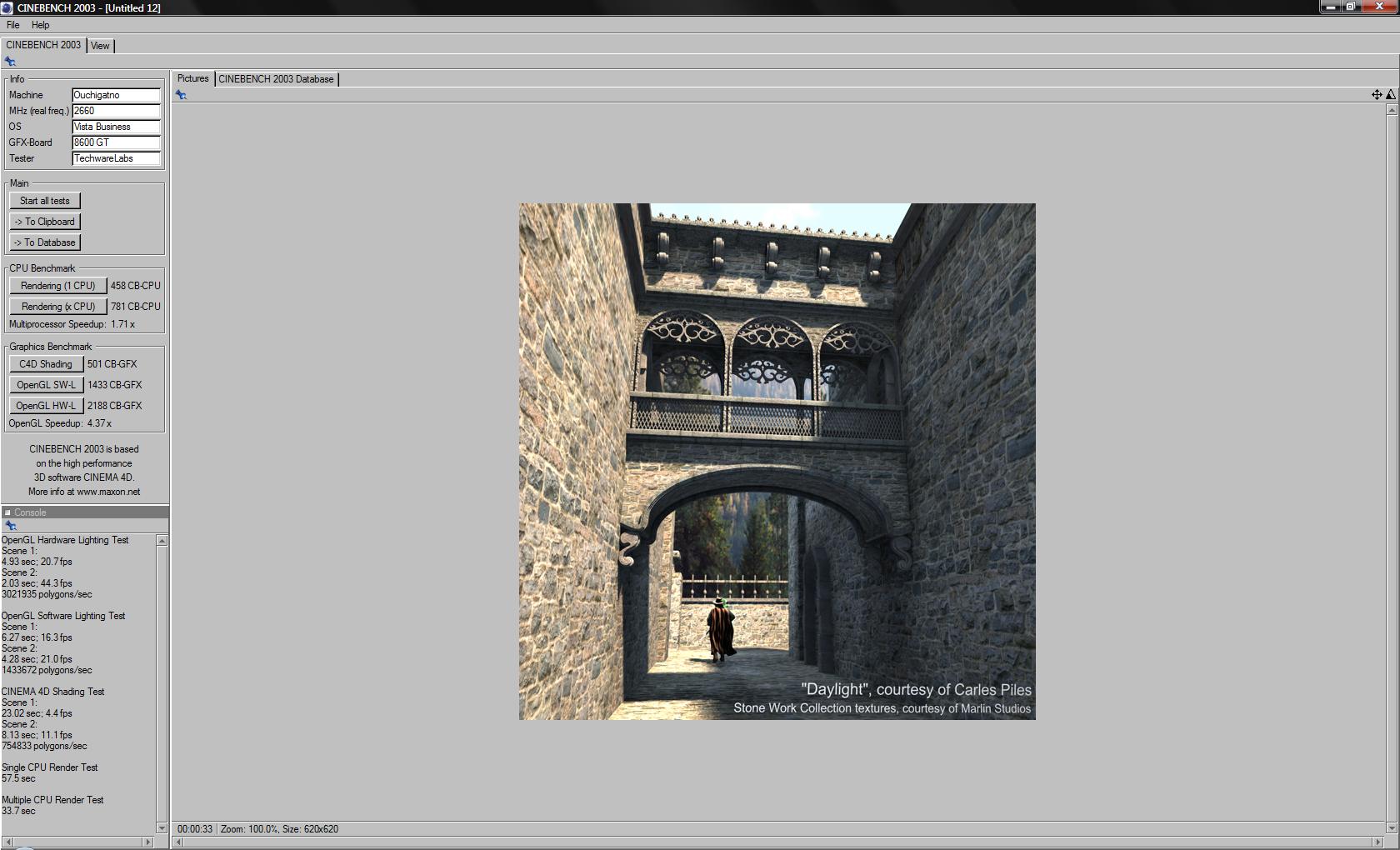Click the OS input field
Viewport: 1400px width, 850px height.
[x=116, y=127]
